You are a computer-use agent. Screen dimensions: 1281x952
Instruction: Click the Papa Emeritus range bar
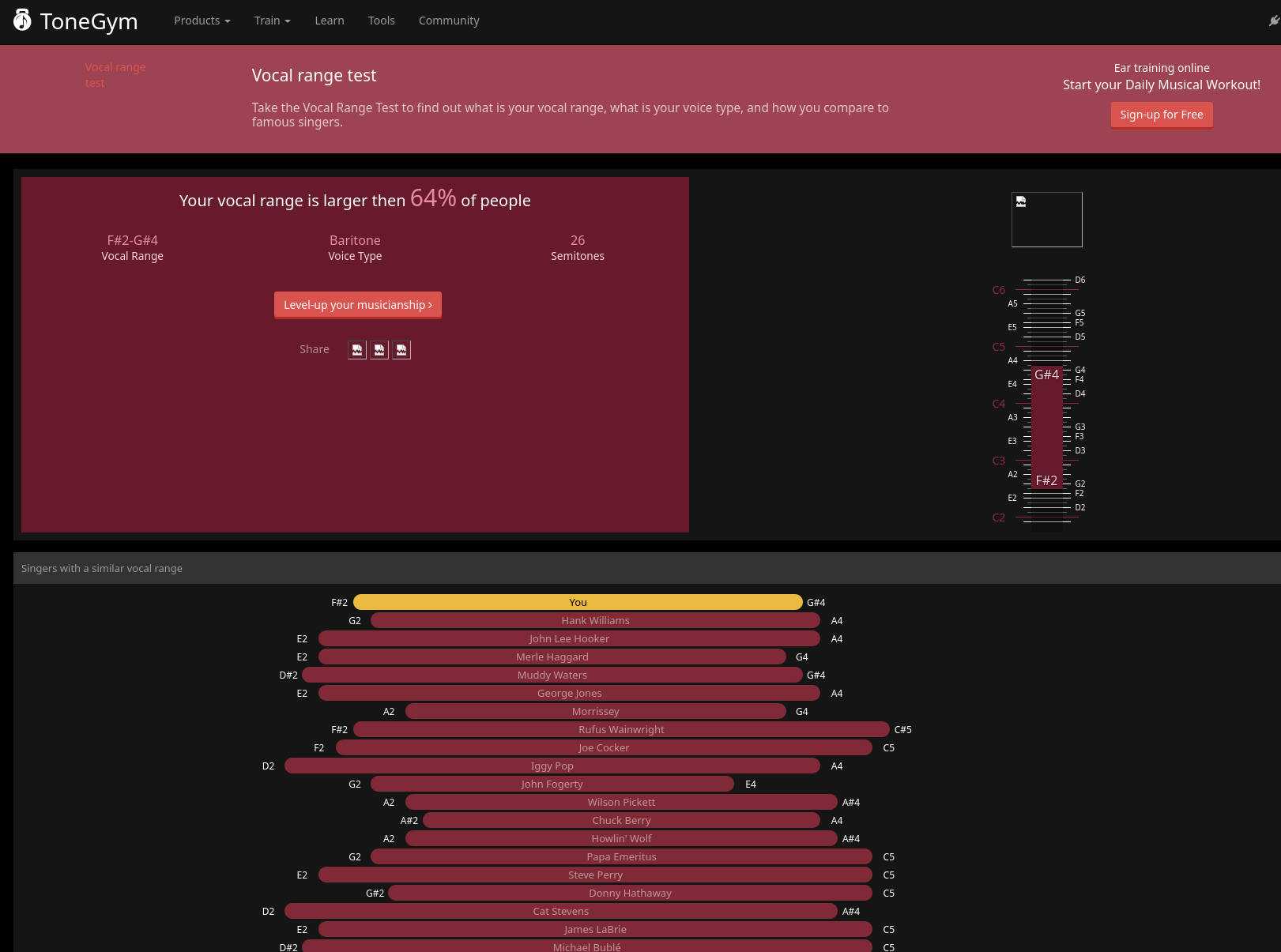(622, 856)
